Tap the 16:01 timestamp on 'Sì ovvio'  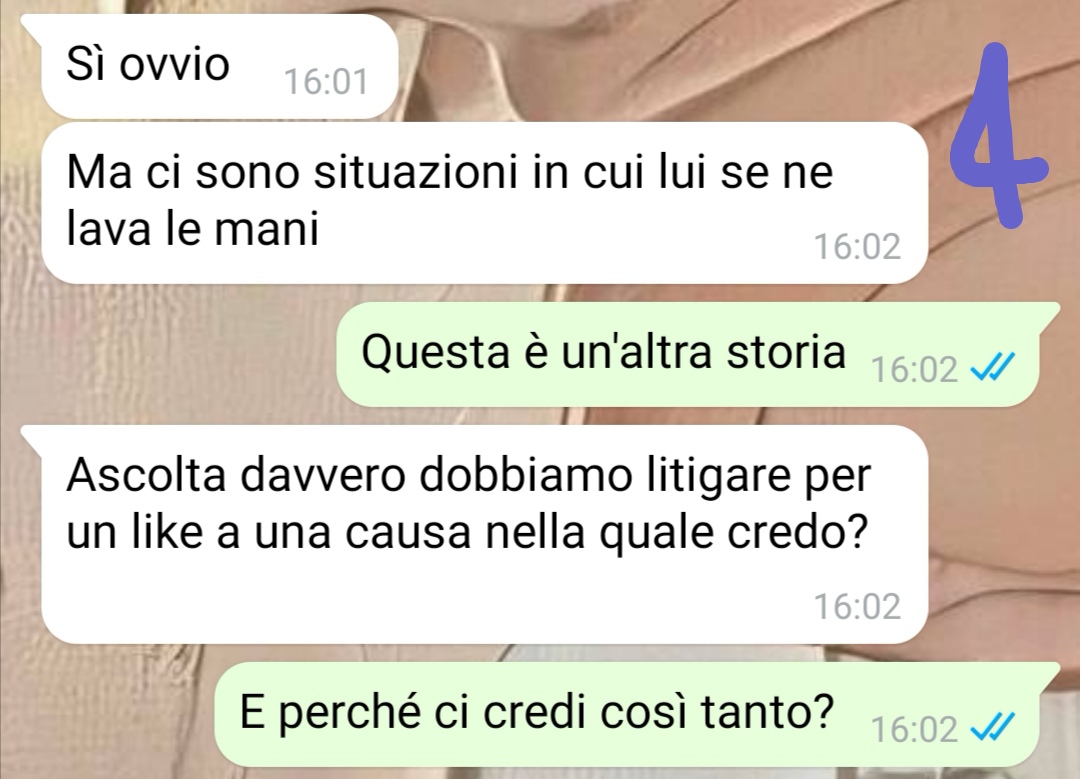point(326,81)
